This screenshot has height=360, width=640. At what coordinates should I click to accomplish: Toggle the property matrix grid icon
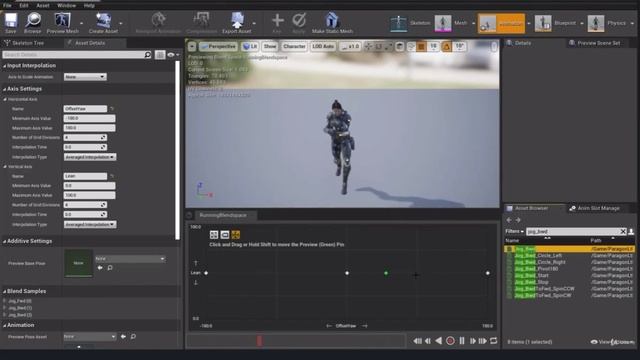[160, 54]
